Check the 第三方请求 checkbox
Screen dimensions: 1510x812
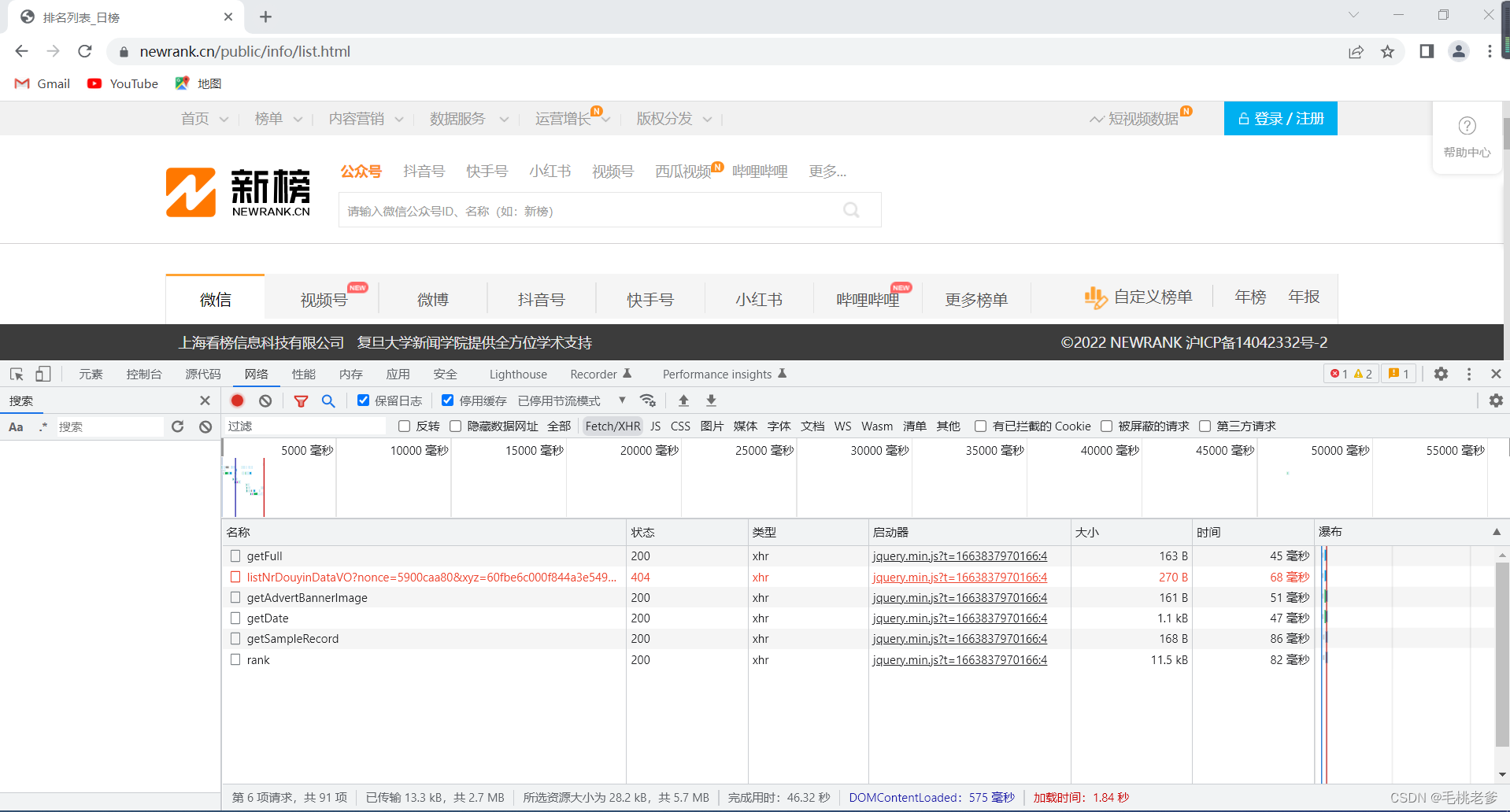click(x=1205, y=426)
